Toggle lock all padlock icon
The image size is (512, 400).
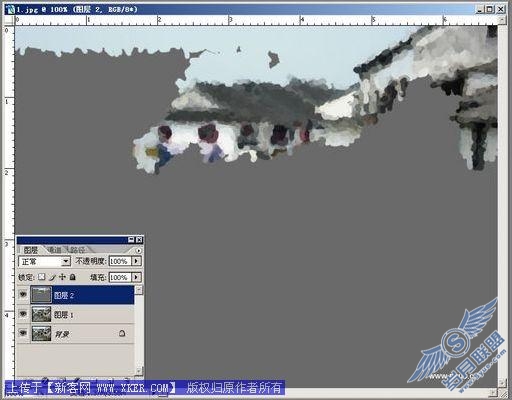(73, 277)
